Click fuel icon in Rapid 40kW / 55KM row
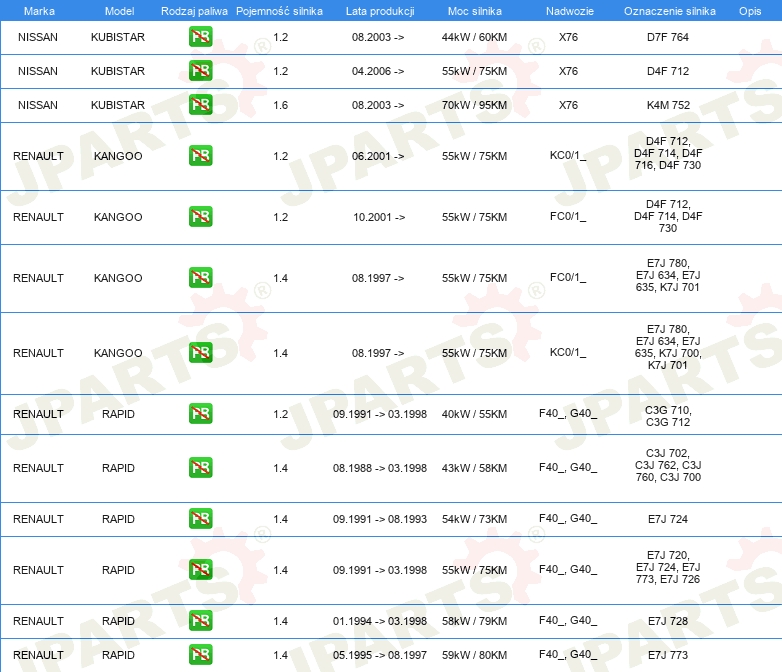The image size is (782, 672). (x=200, y=414)
